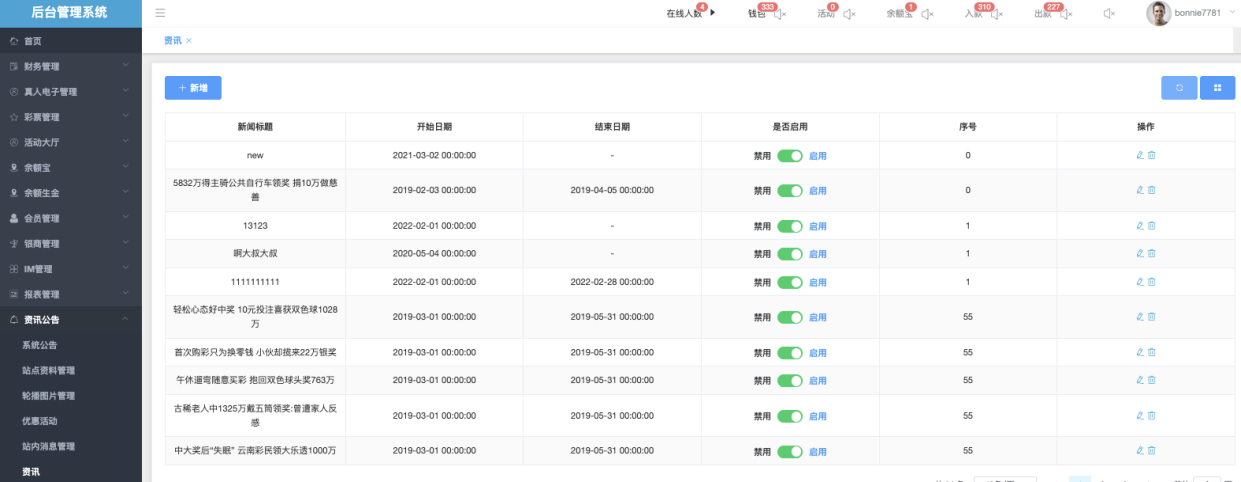This screenshot has height=482, width=1241.
Task: Expand the 彩票管理 sidebar menu
Action: (70, 117)
